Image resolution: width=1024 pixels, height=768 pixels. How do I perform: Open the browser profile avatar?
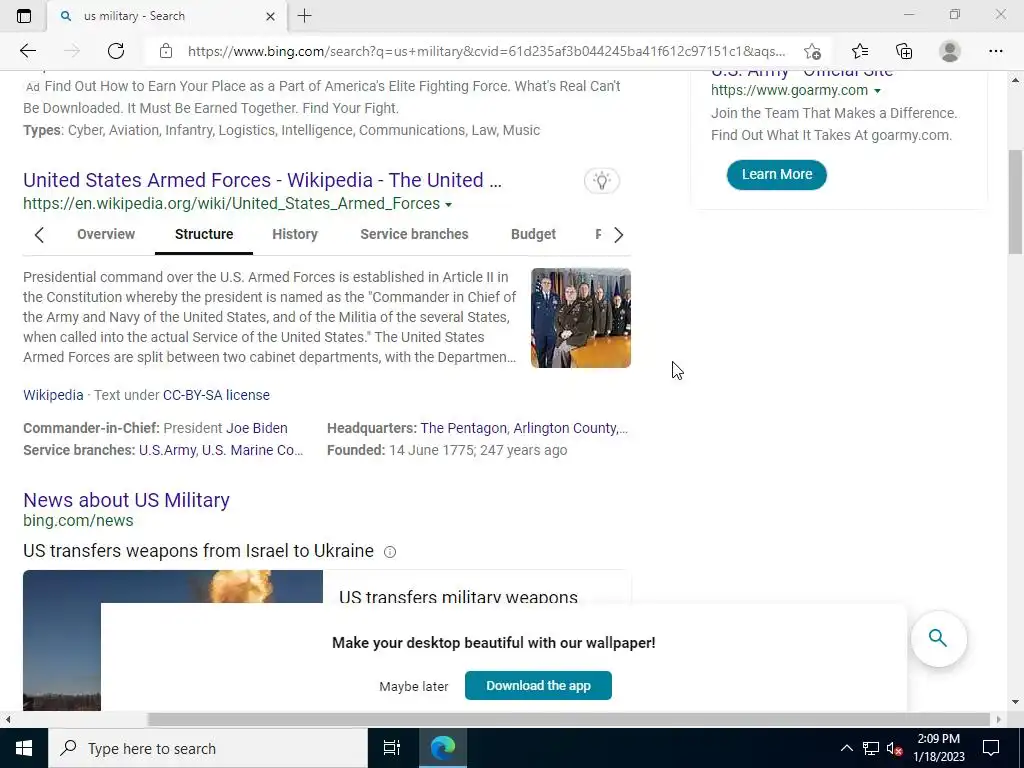(950, 51)
